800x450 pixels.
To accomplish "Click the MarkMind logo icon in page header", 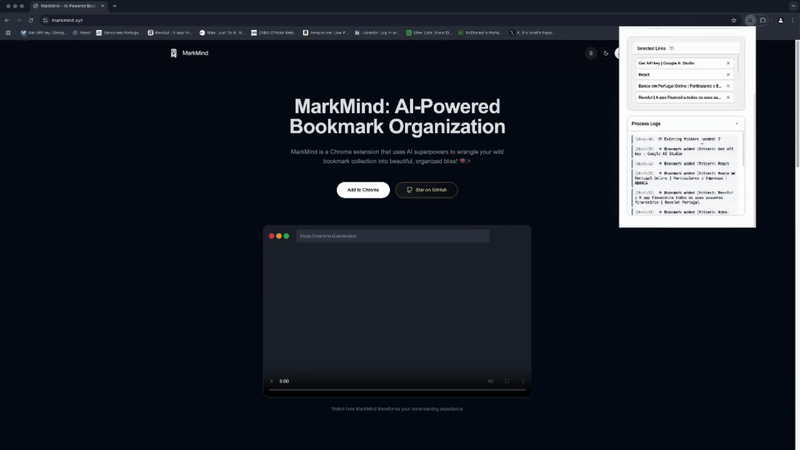I will coord(173,53).
